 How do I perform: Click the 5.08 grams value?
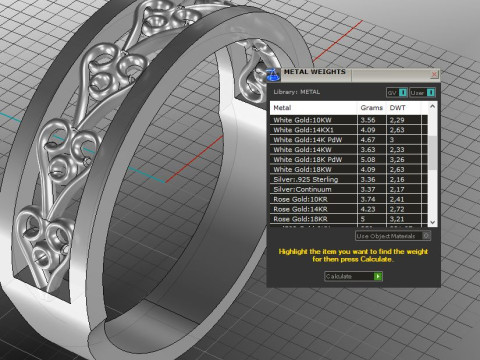pos(368,160)
